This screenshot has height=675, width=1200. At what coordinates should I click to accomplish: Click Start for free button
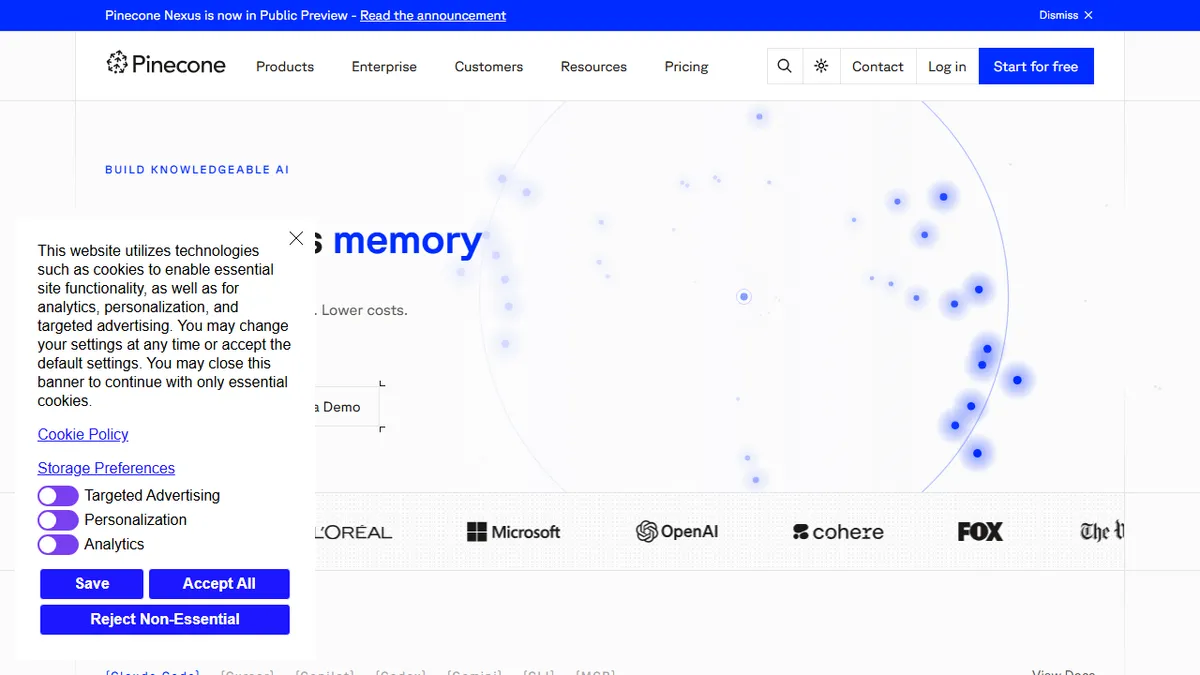coord(1036,66)
